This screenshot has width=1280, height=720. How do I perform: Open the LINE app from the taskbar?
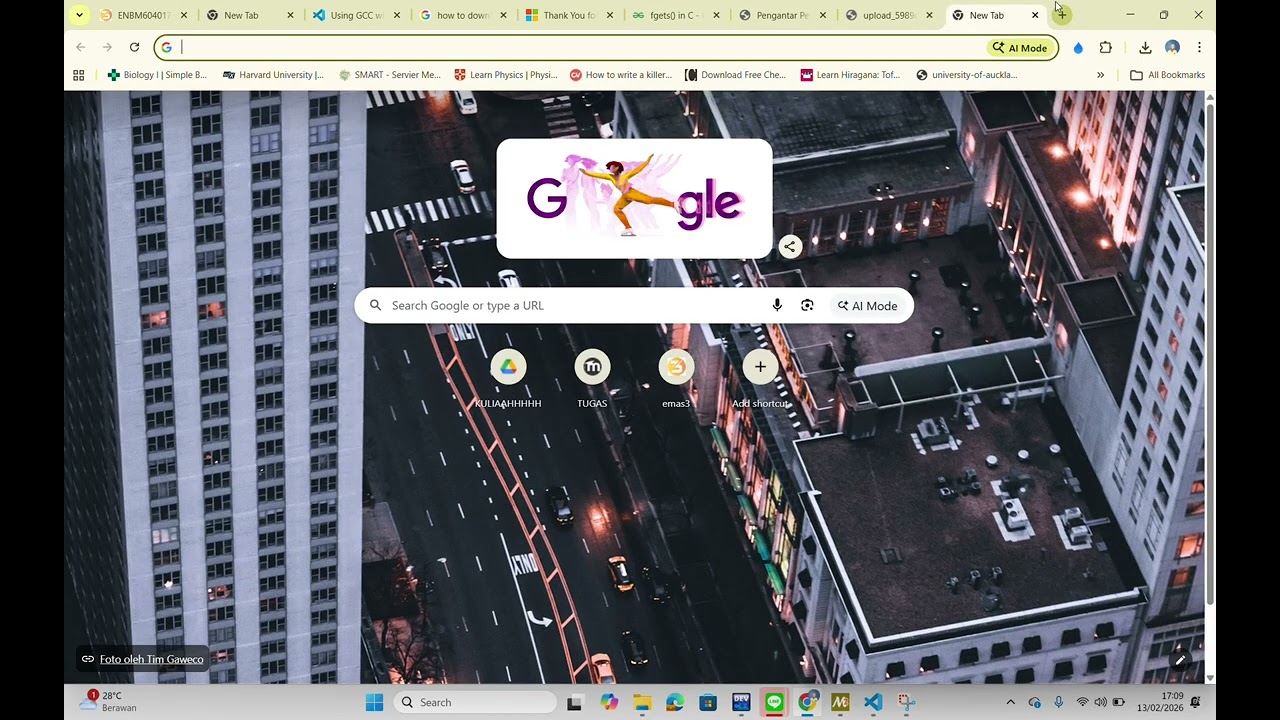tap(774, 702)
